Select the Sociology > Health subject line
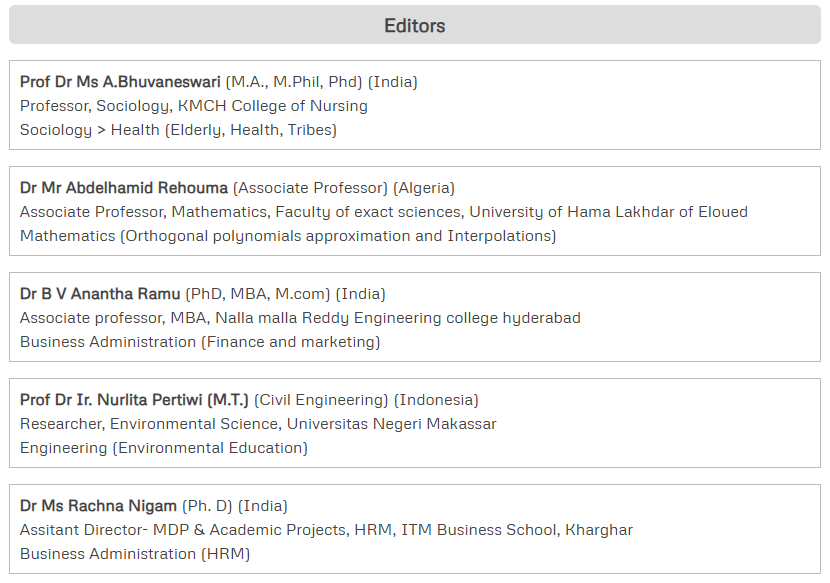830x583 pixels. pos(178,130)
